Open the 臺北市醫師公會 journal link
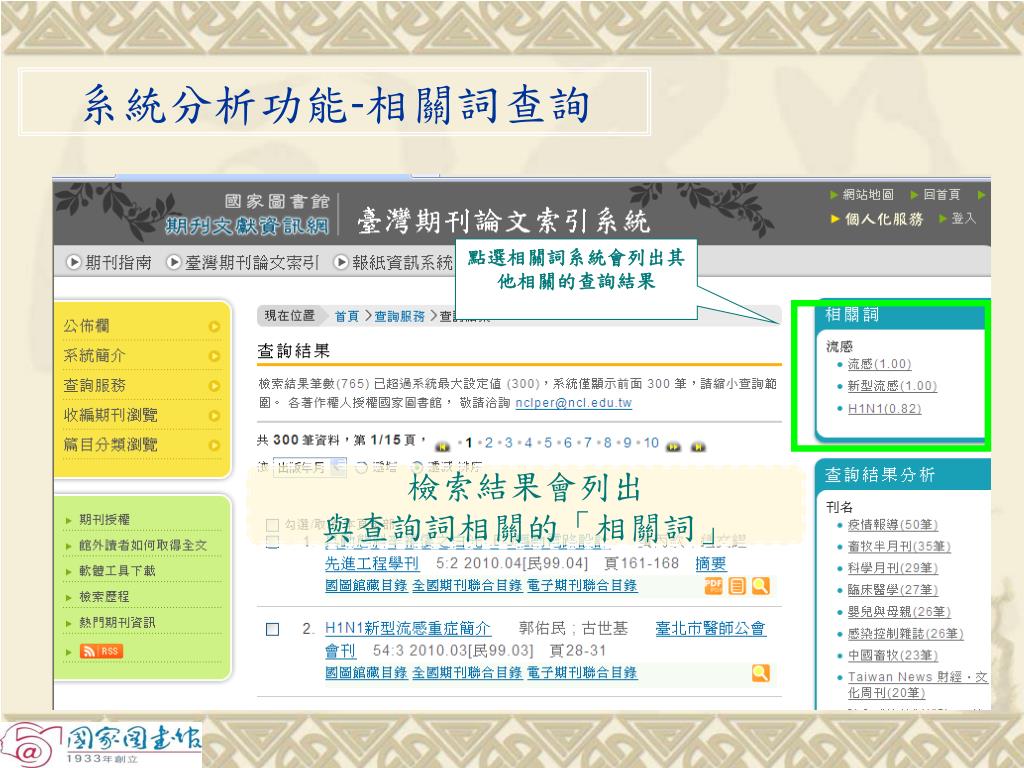1024x768 pixels. point(711,628)
